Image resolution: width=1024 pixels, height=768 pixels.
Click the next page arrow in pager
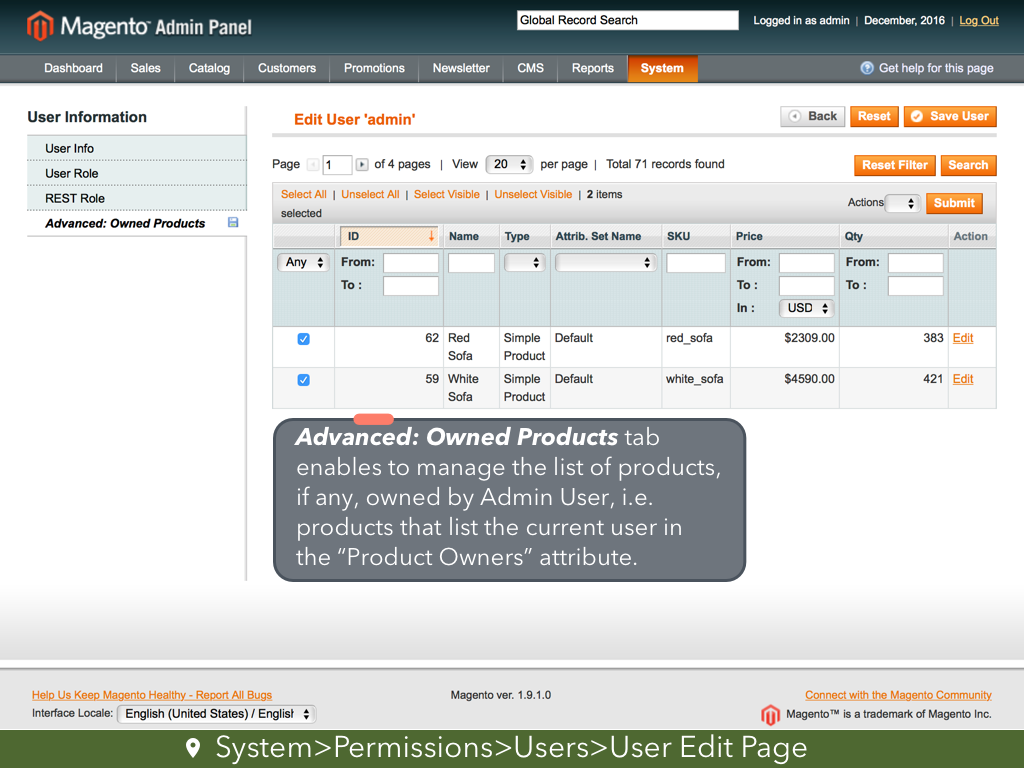(x=362, y=165)
